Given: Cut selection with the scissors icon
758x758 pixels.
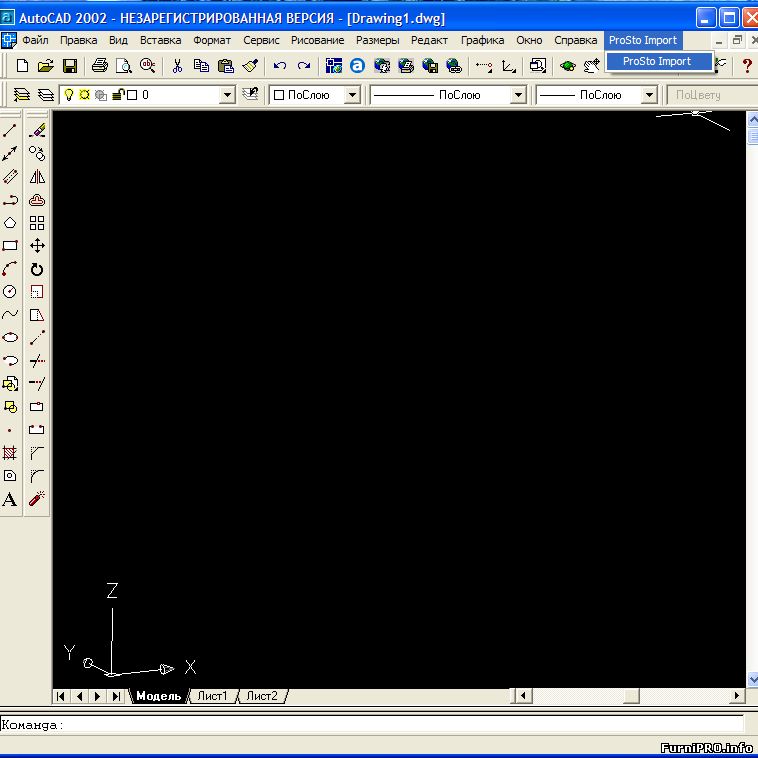Looking at the screenshot, I should pos(177,65).
